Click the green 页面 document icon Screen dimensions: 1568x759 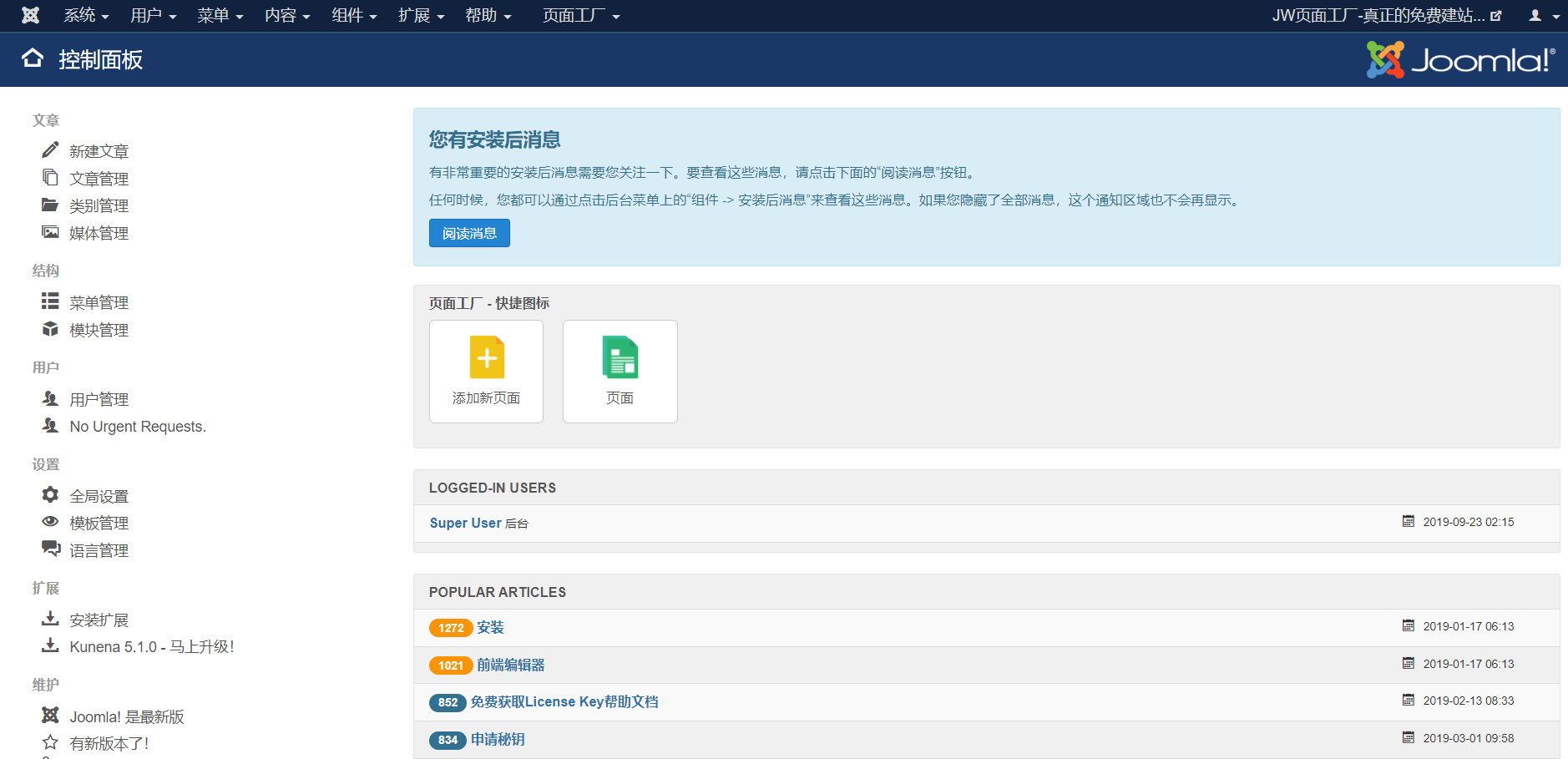click(620, 357)
